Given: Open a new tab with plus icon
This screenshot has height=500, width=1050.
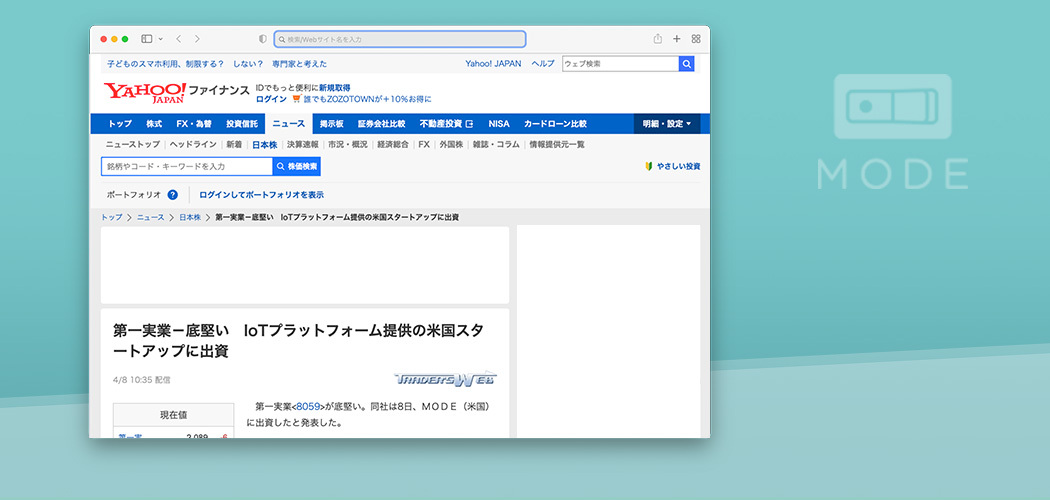Looking at the screenshot, I should tap(677, 39).
